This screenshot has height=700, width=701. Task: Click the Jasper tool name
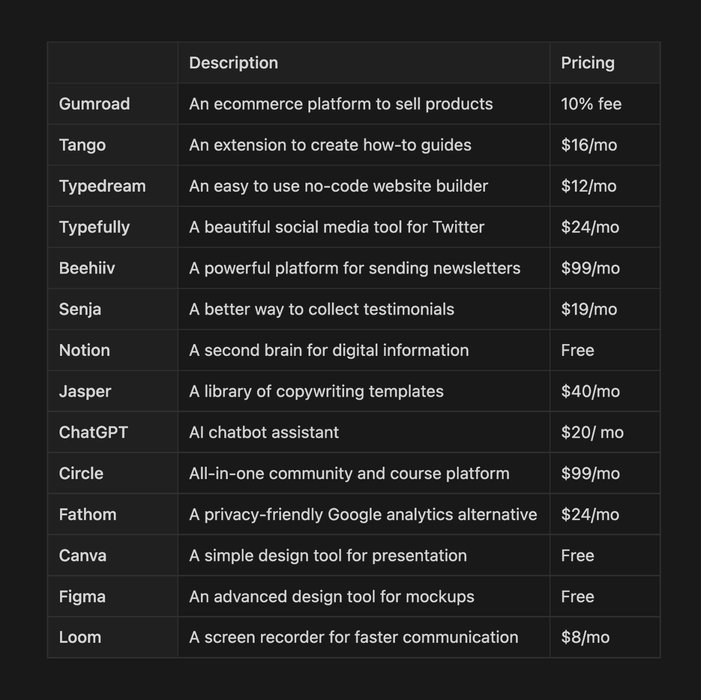85,391
